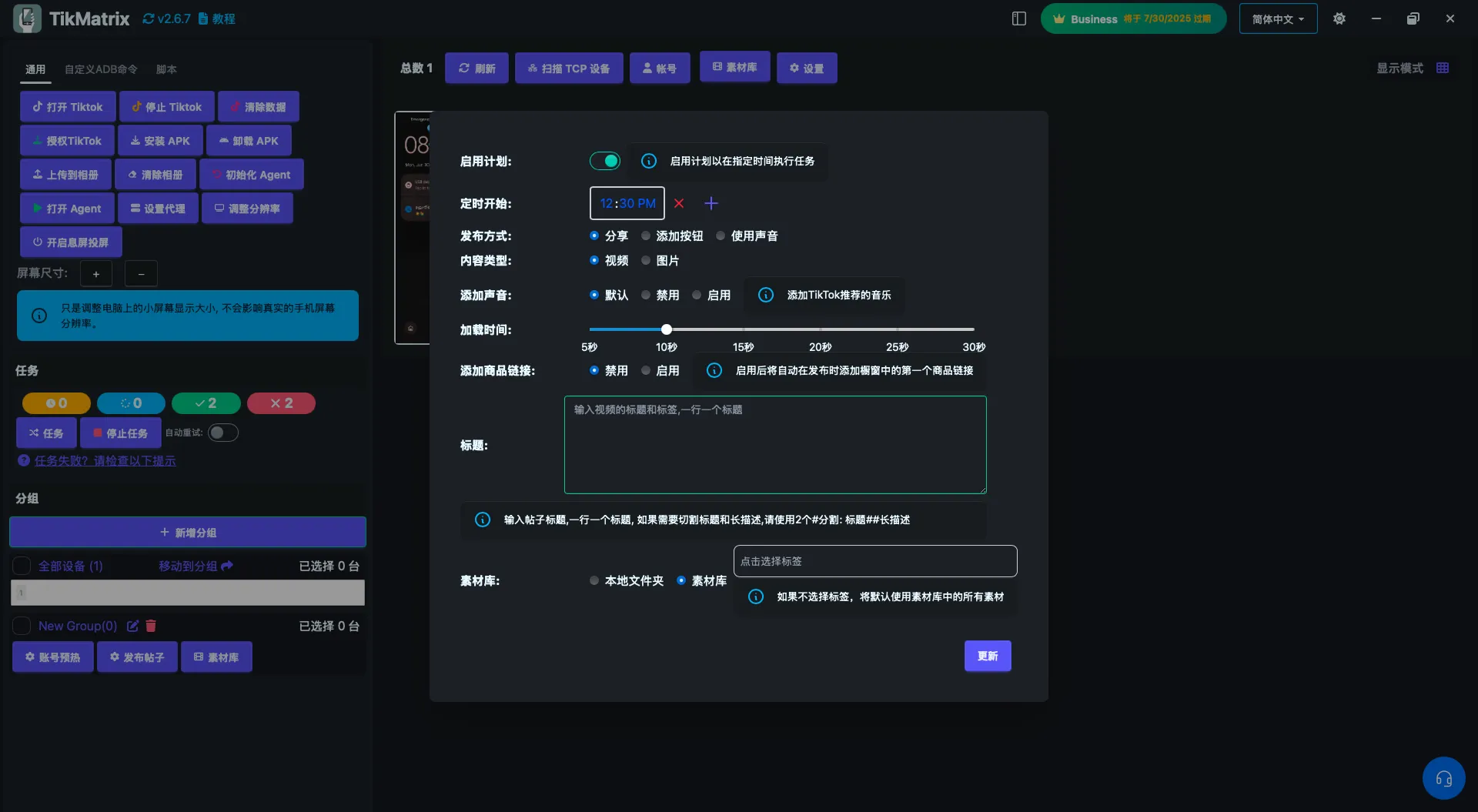Disable the 启用计划 schedule toggle
Viewport: 1478px width, 812px height.
[605, 161]
